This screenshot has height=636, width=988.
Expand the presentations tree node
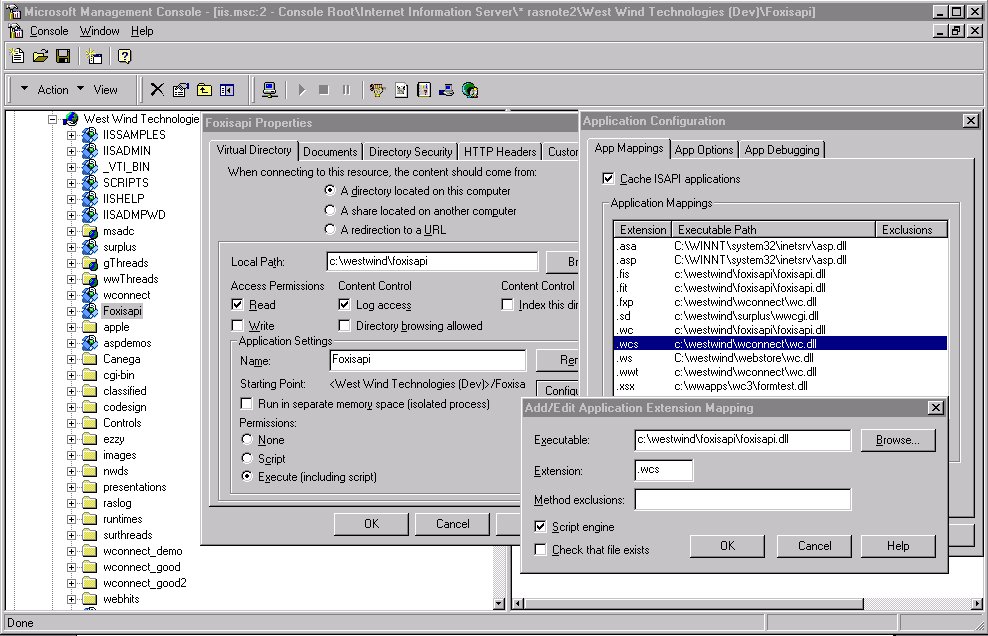point(71,487)
